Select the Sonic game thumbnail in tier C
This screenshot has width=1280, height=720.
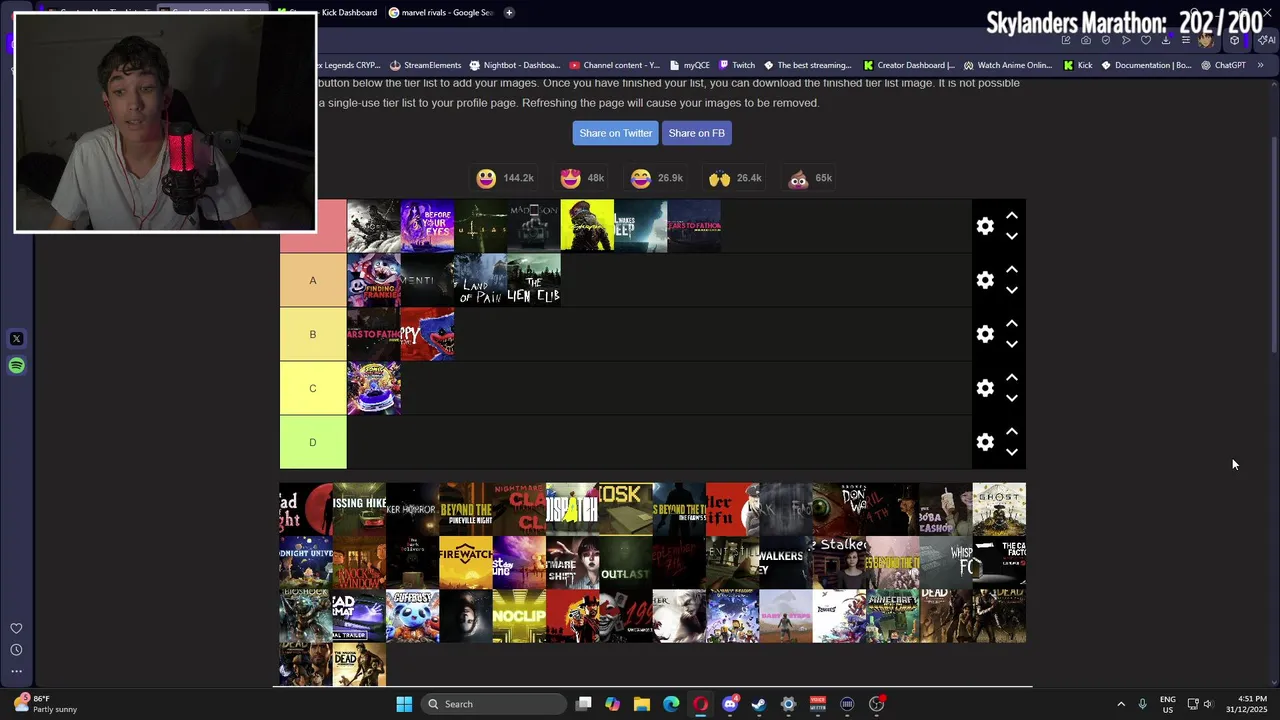(x=374, y=388)
